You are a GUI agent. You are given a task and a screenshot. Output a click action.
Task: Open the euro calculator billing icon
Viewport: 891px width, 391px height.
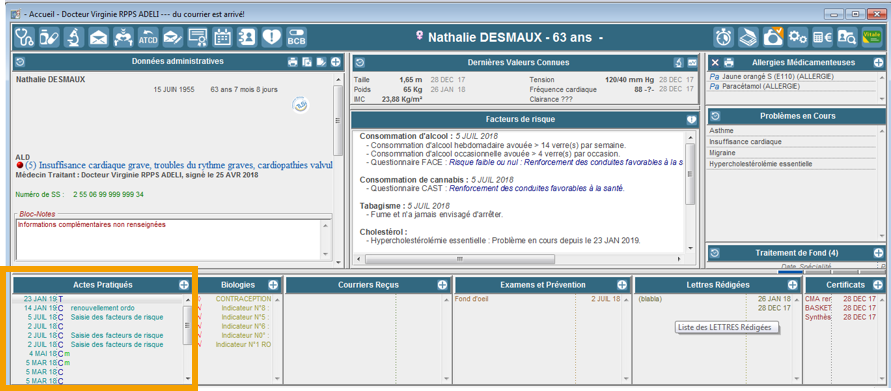[822, 37]
